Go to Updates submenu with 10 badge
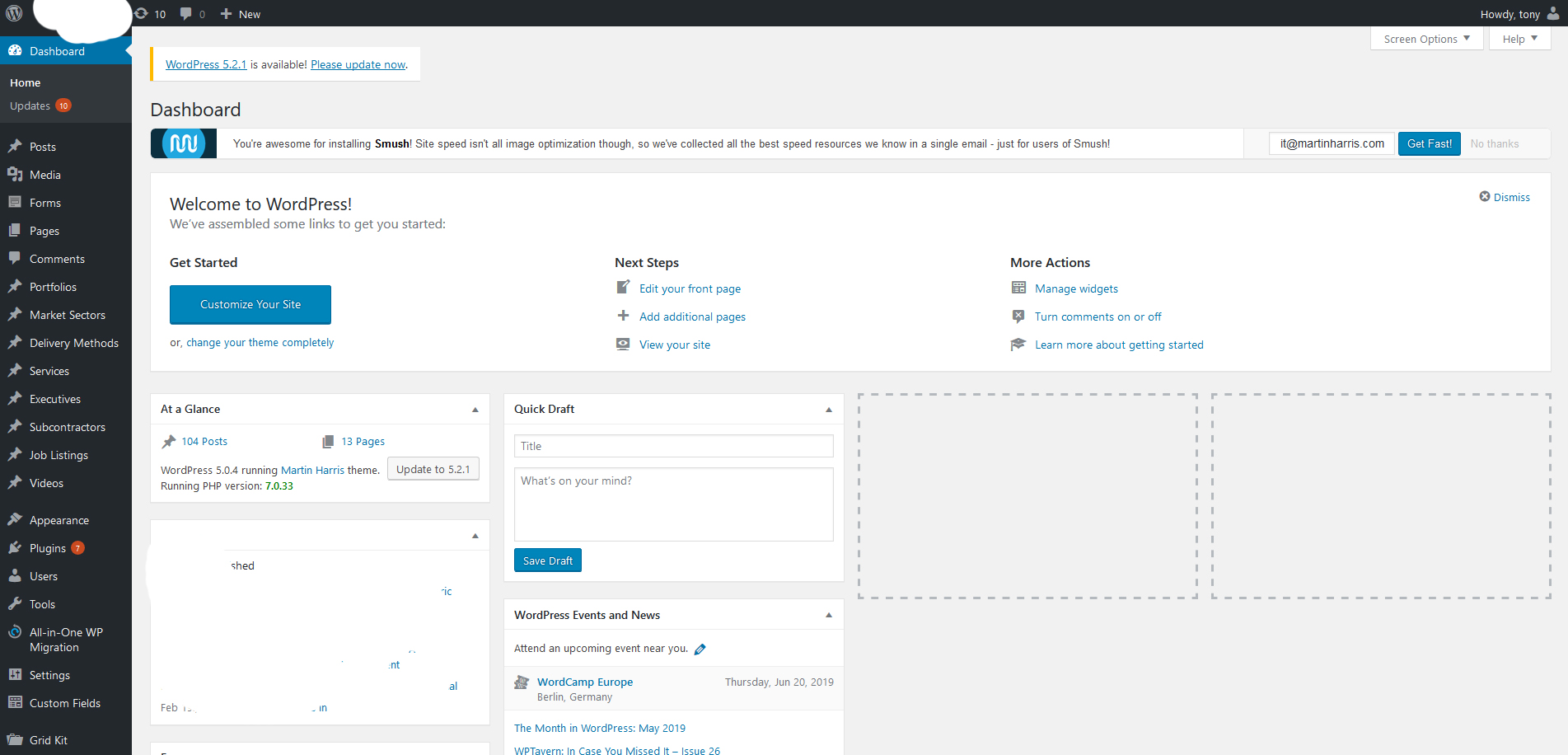This screenshot has width=1568, height=755. click(40, 106)
